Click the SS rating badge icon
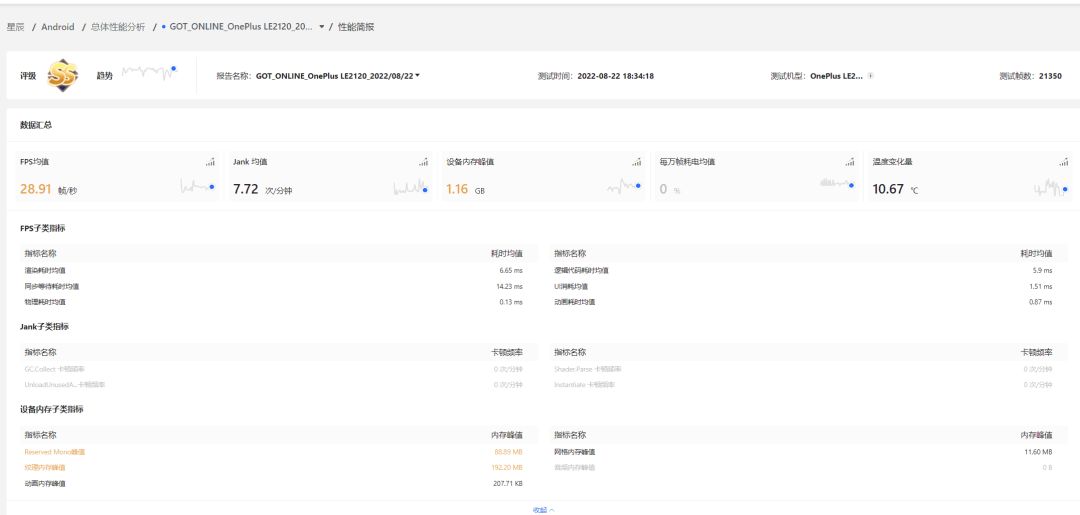1080x515 pixels. [x=63, y=76]
